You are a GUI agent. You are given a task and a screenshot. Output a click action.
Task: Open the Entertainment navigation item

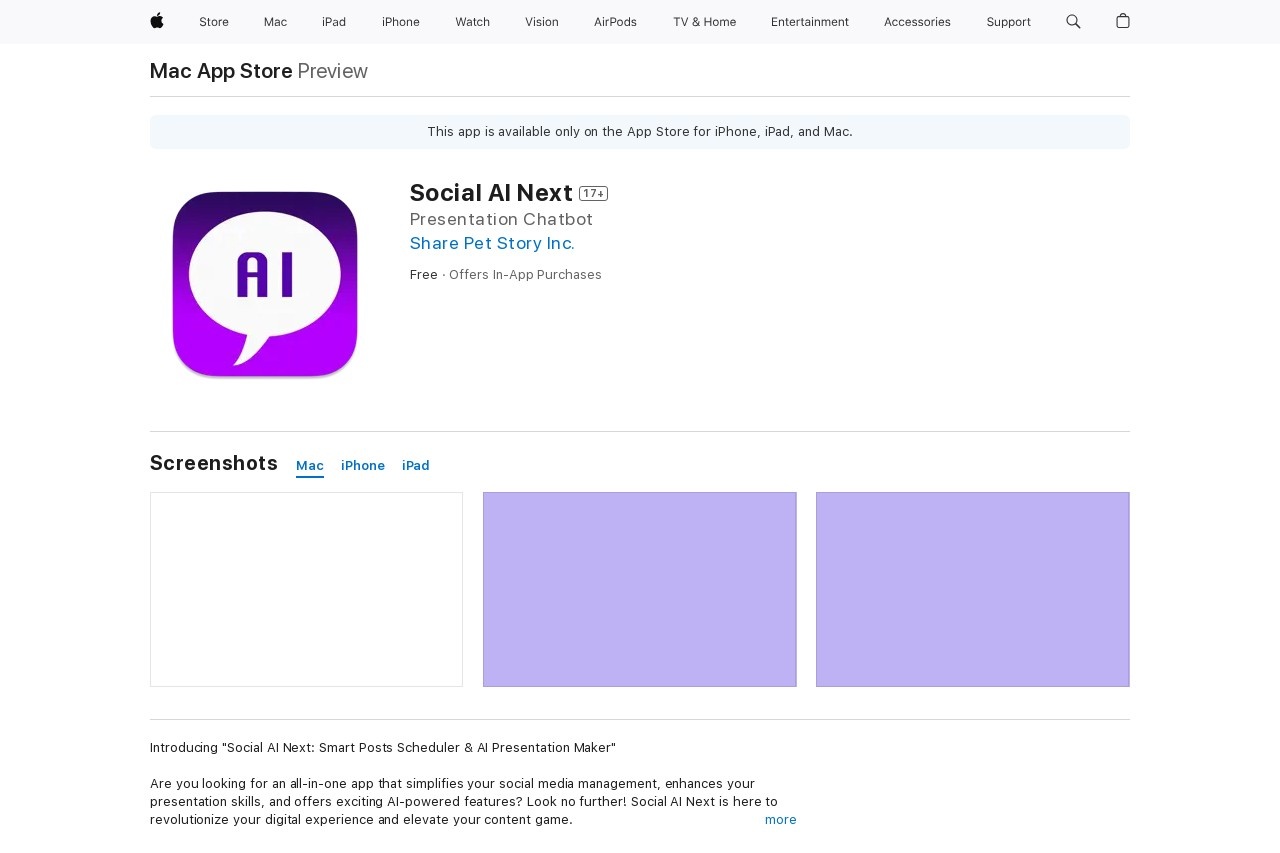[810, 22]
